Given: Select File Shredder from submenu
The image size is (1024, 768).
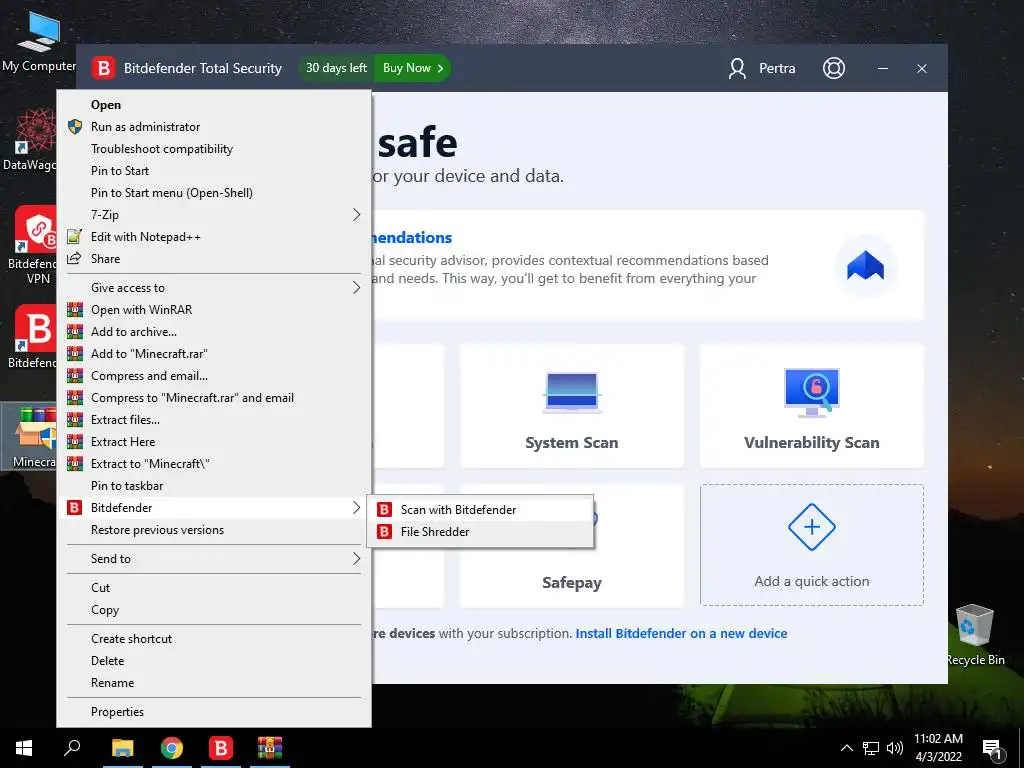Looking at the screenshot, I should [x=481, y=532].
